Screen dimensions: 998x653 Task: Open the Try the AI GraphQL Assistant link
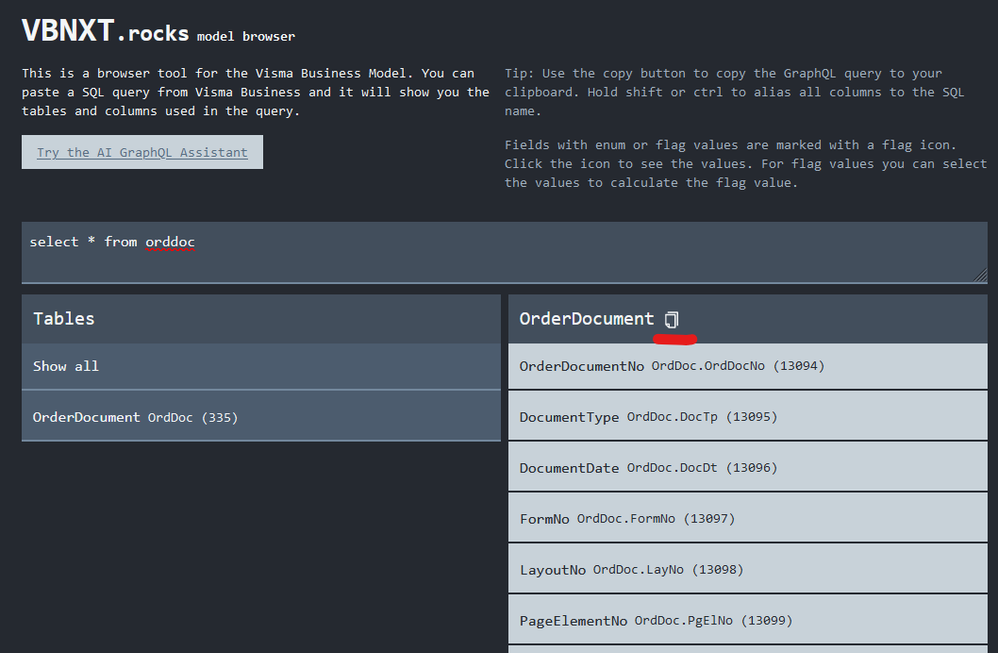[x=142, y=152]
